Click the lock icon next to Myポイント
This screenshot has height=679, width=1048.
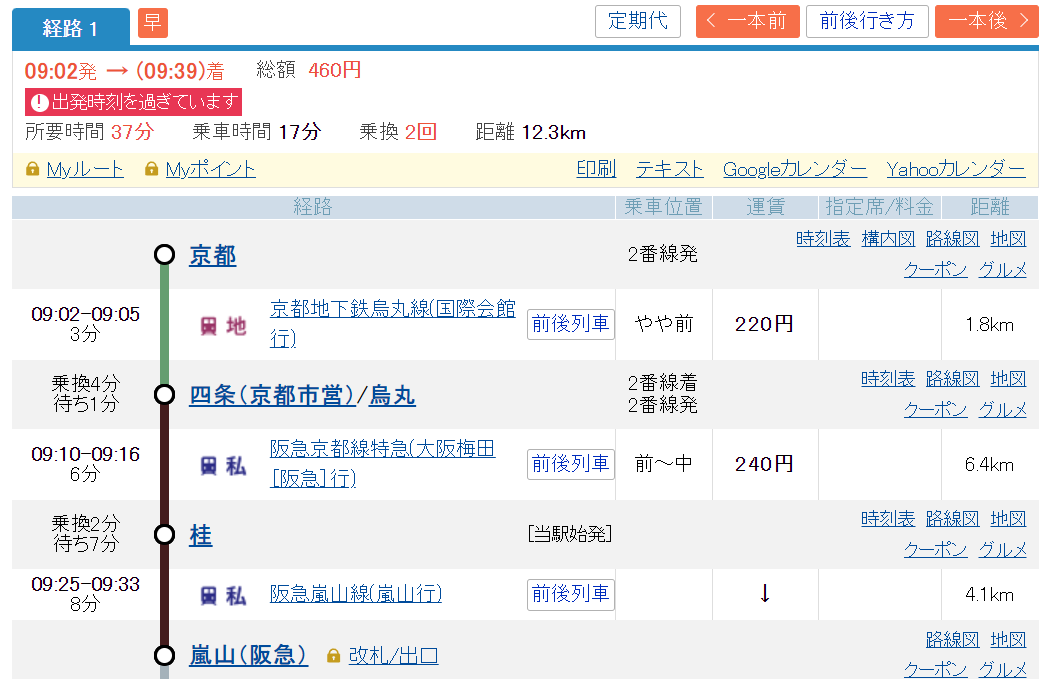[151, 169]
